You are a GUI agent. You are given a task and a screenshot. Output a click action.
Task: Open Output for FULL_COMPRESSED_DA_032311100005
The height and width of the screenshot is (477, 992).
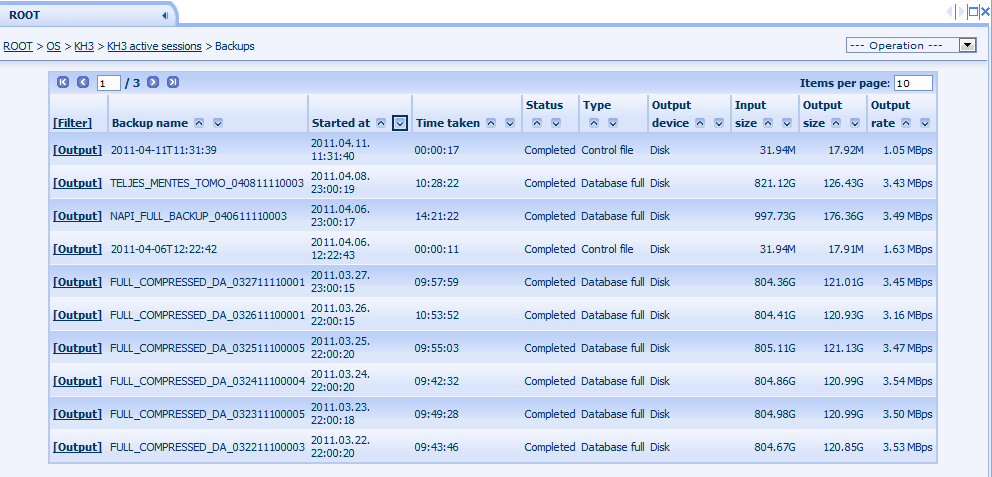tap(77, 414)
